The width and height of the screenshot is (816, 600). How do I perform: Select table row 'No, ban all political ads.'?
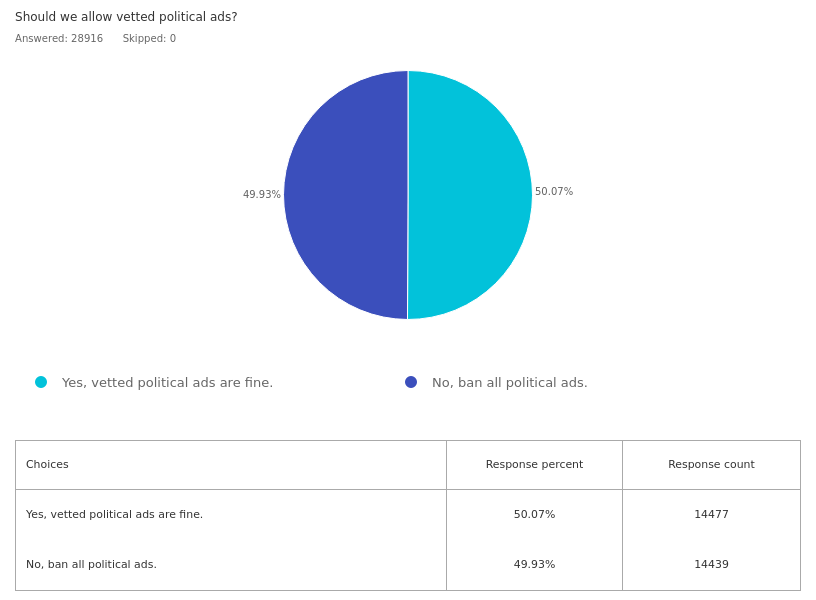408,564
